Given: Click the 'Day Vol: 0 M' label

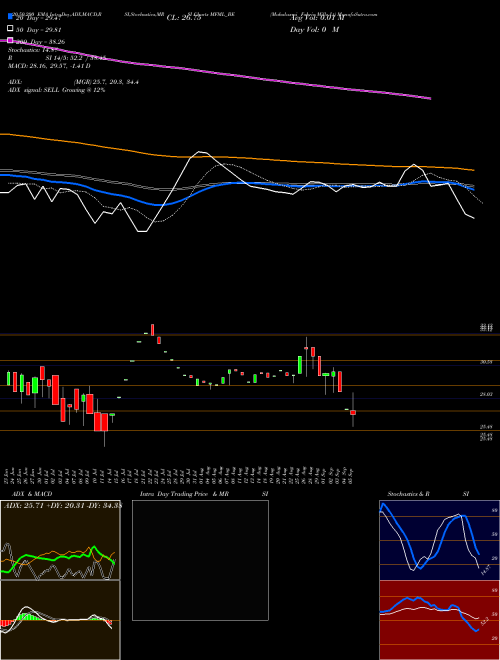Looking at the screenshot, I should (314, 30).
